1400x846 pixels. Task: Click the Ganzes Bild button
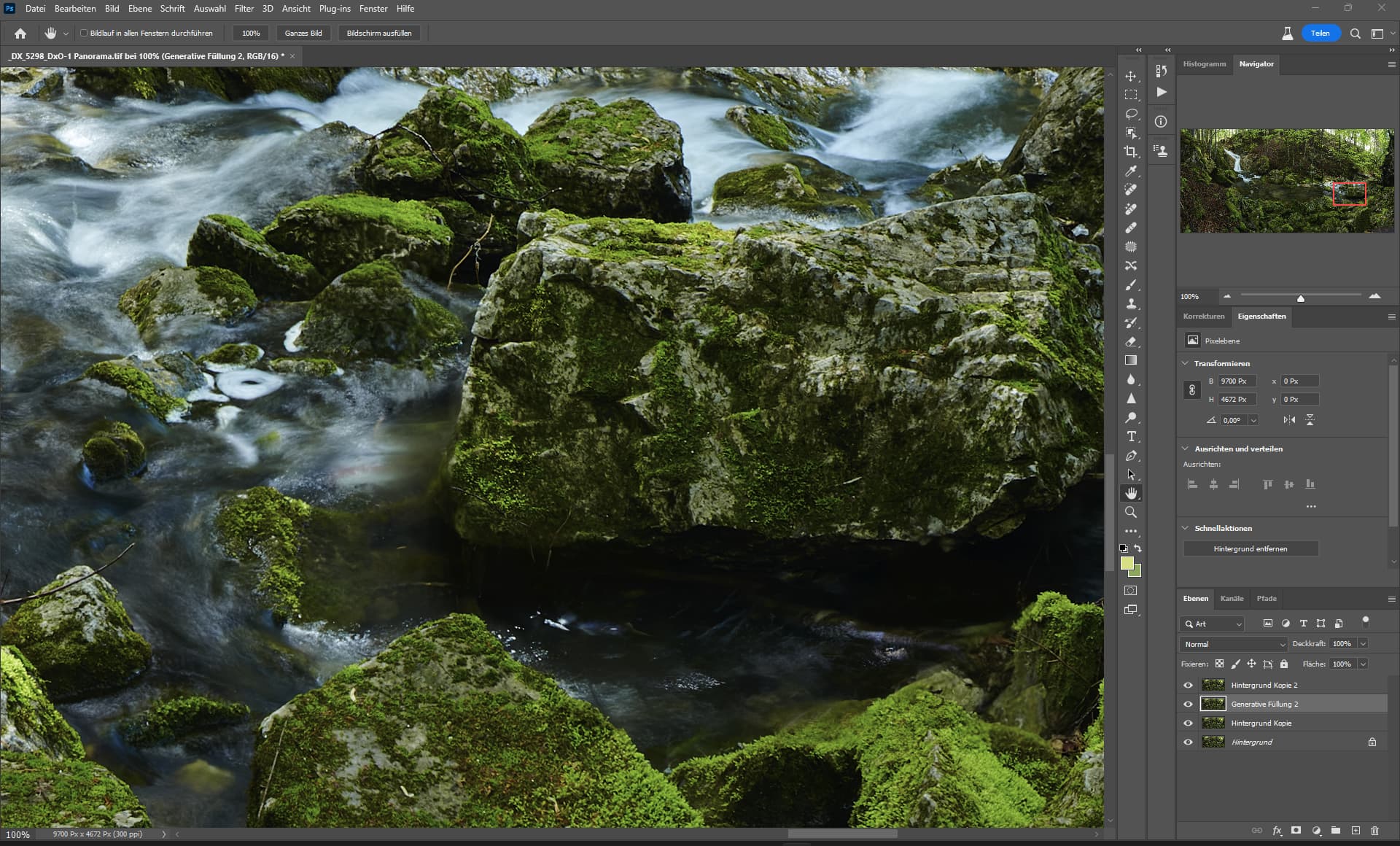pos(303,33)
